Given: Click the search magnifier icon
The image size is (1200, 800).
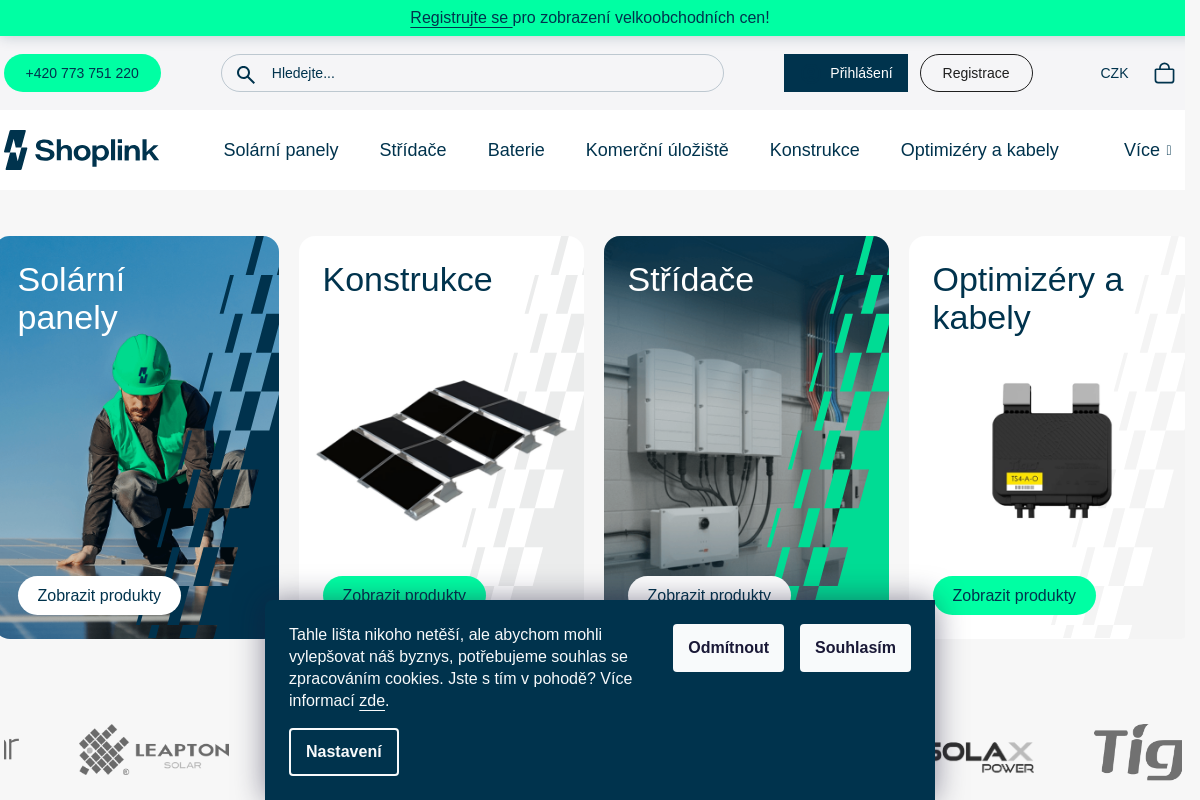Looking at the screenshot, I should coord(246,73).
